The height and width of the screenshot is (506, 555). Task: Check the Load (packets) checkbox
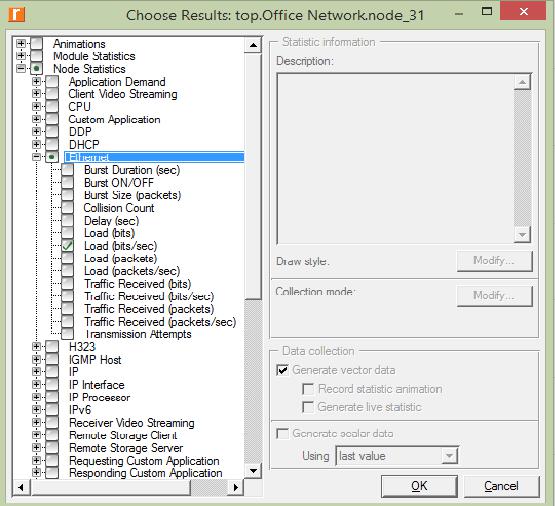tap(67, 258)
